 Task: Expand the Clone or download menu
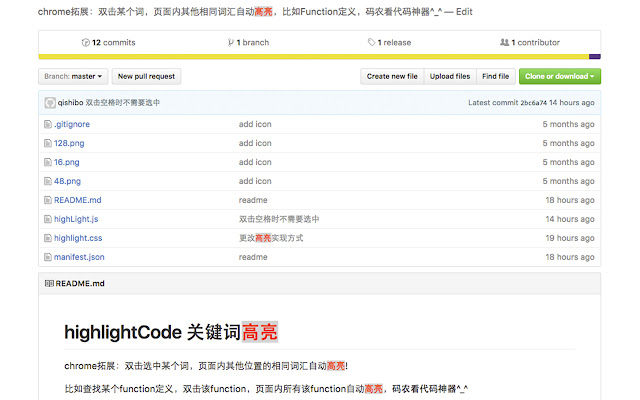tap(560, 76)
